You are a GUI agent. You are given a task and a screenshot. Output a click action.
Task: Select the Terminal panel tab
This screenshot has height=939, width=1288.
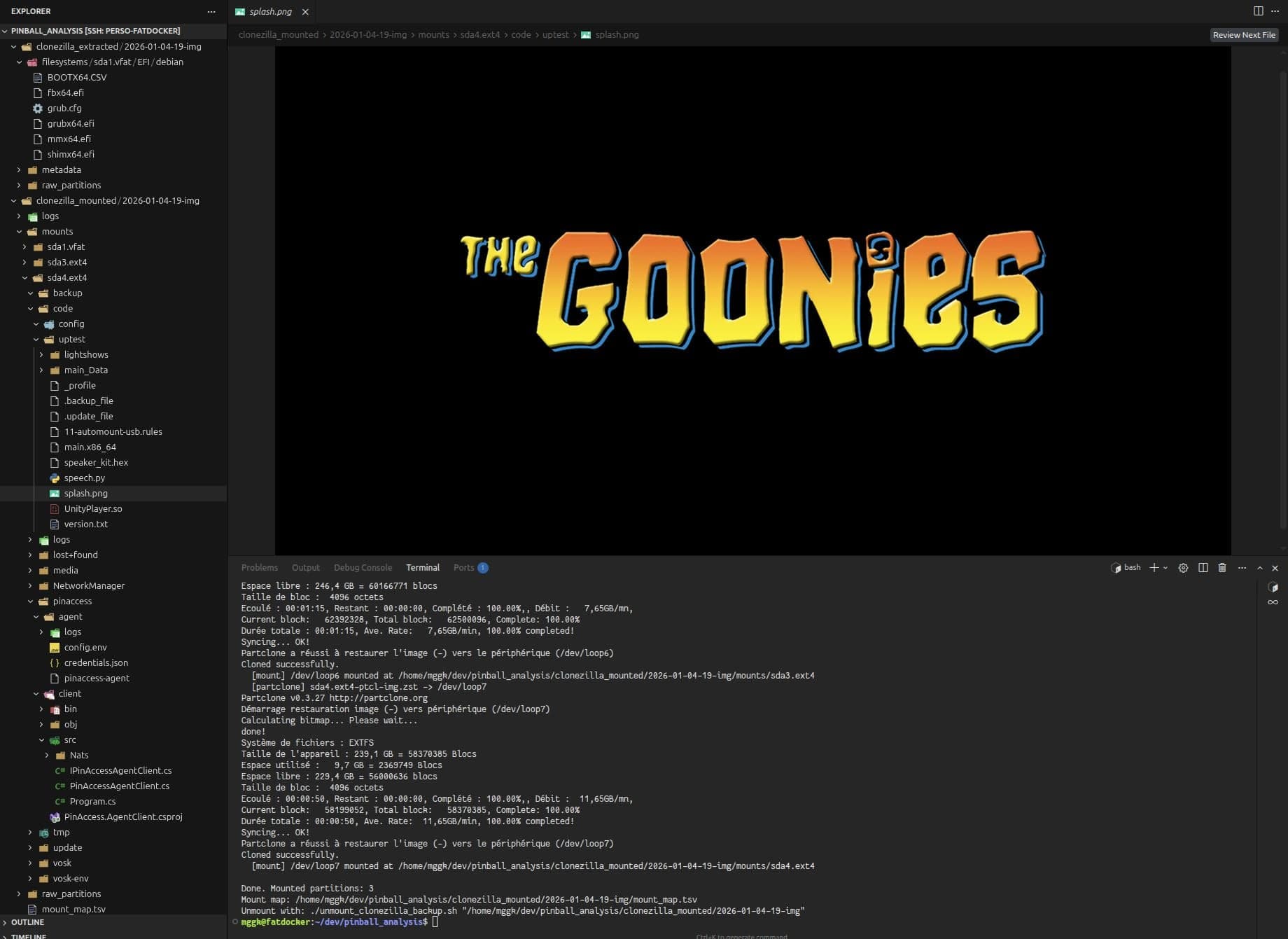pyautogui.click(x=423, y=568)
